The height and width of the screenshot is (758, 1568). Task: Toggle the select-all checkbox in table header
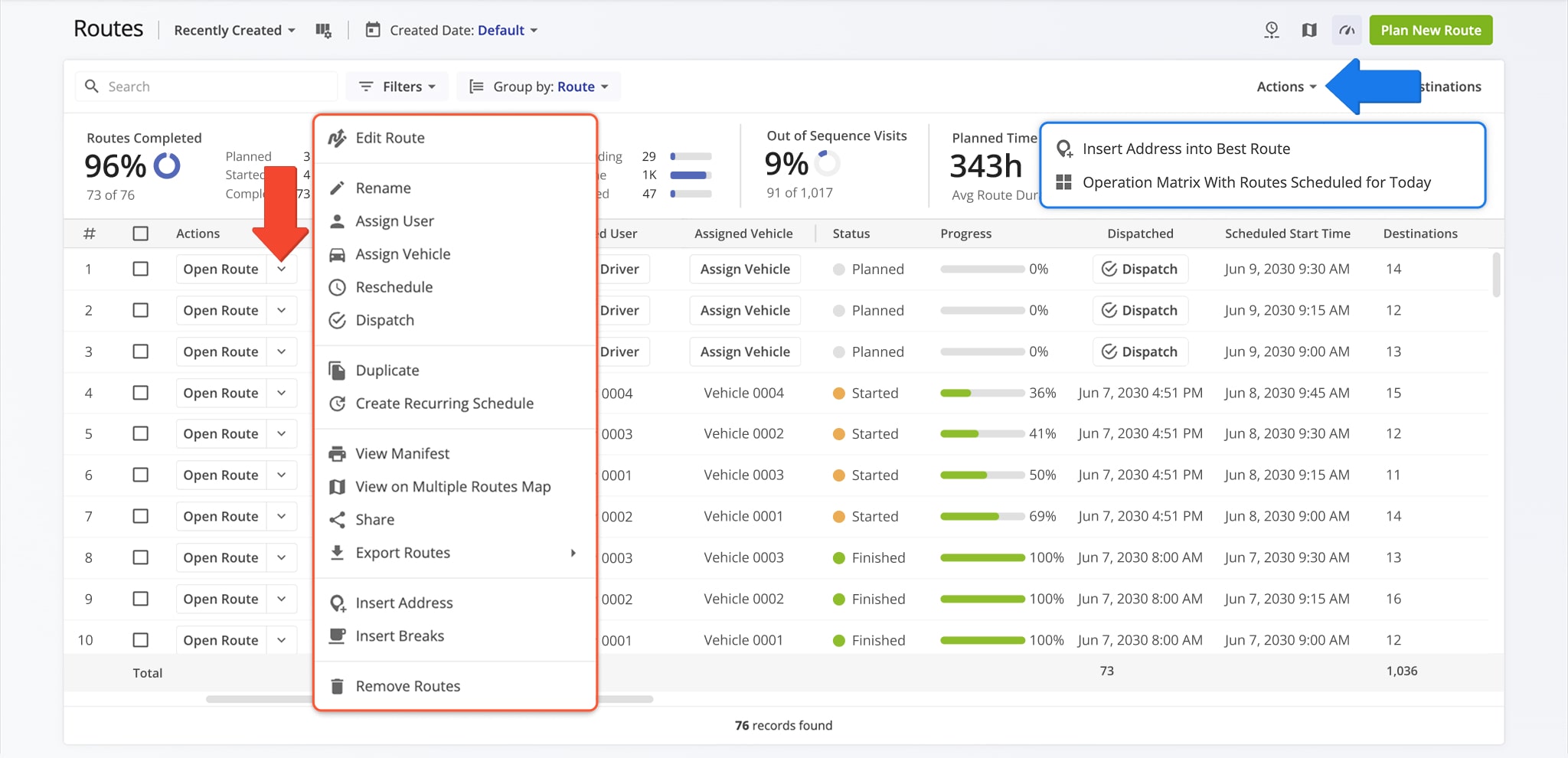point(141,234)
